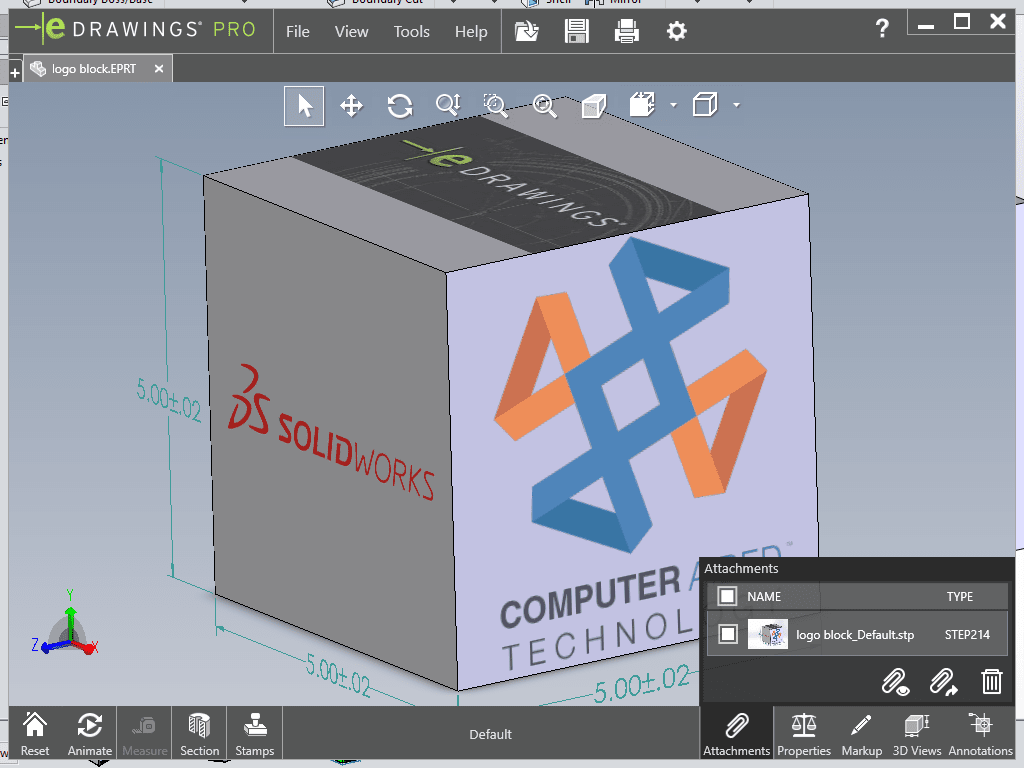Screen dimensions: 1024x768
Task: Click the Stamps tool button
Action: pos(255,733)
